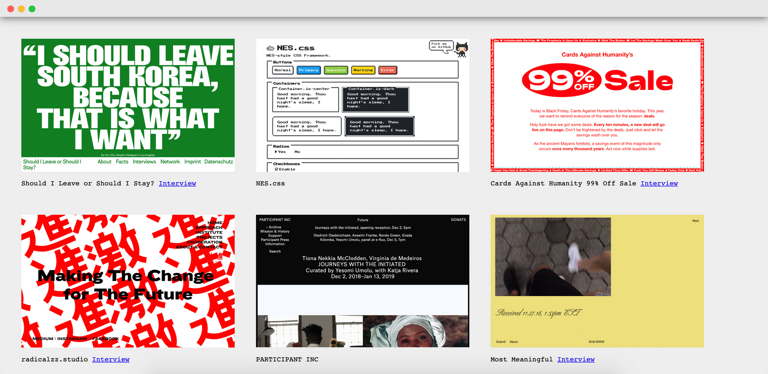Click "Interviews" in the green preview's nav
Viewport: 768px width, 374px height.
tap(144, 162)
